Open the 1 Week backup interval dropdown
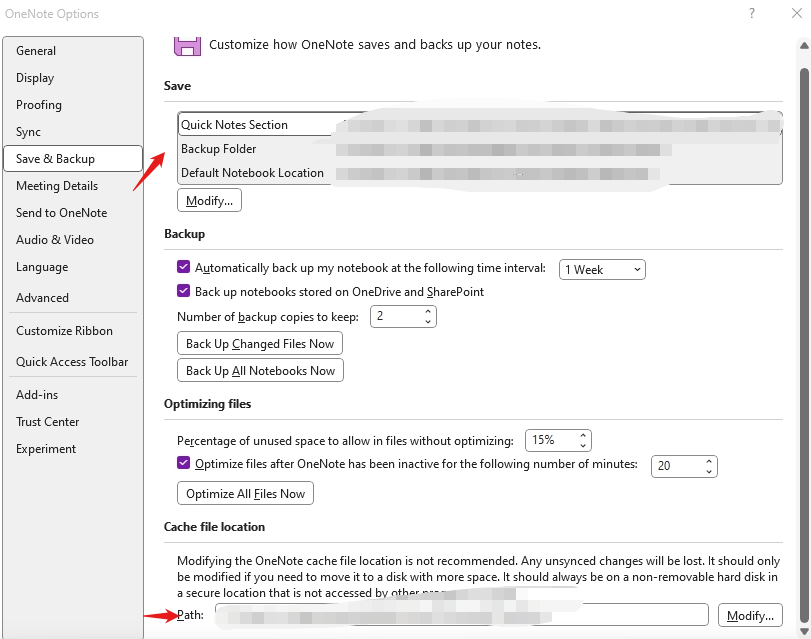 602,270
